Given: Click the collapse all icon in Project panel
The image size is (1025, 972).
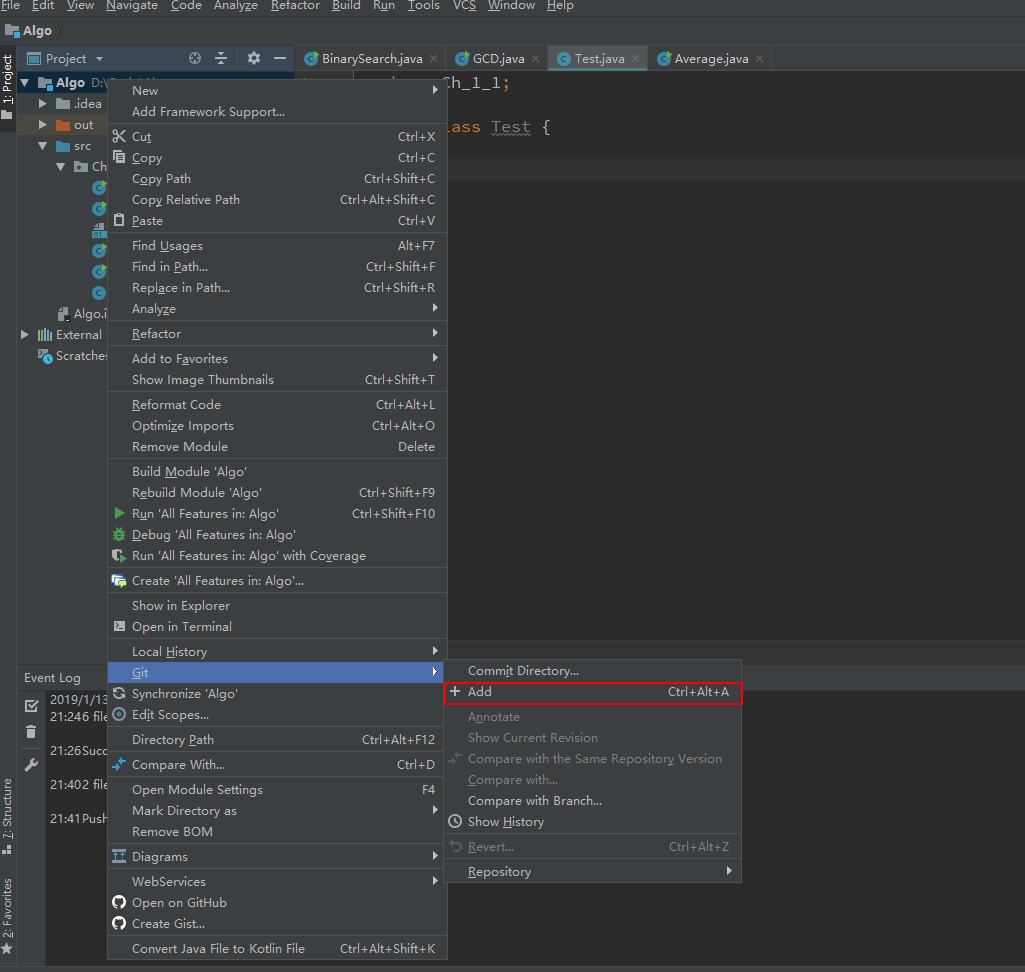Looking at the screenshot, I should [x=222, y=59].
